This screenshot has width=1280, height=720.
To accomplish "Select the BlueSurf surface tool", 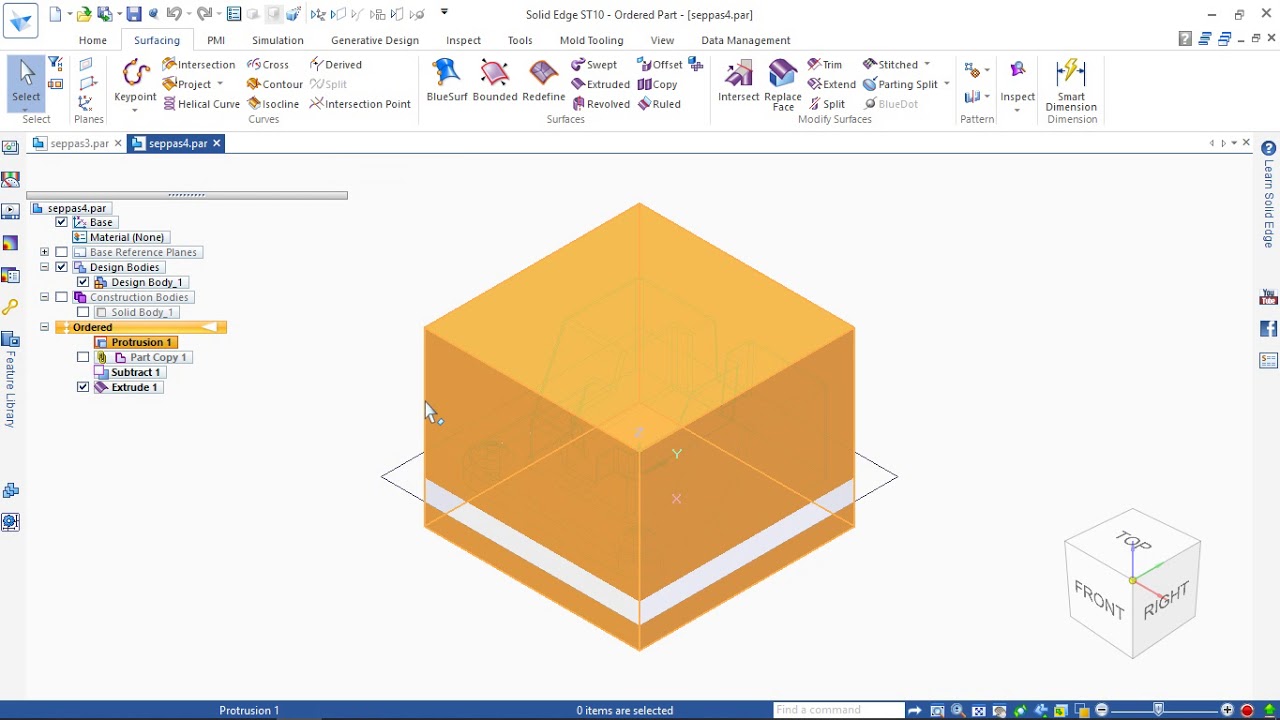I will point(446,80).
